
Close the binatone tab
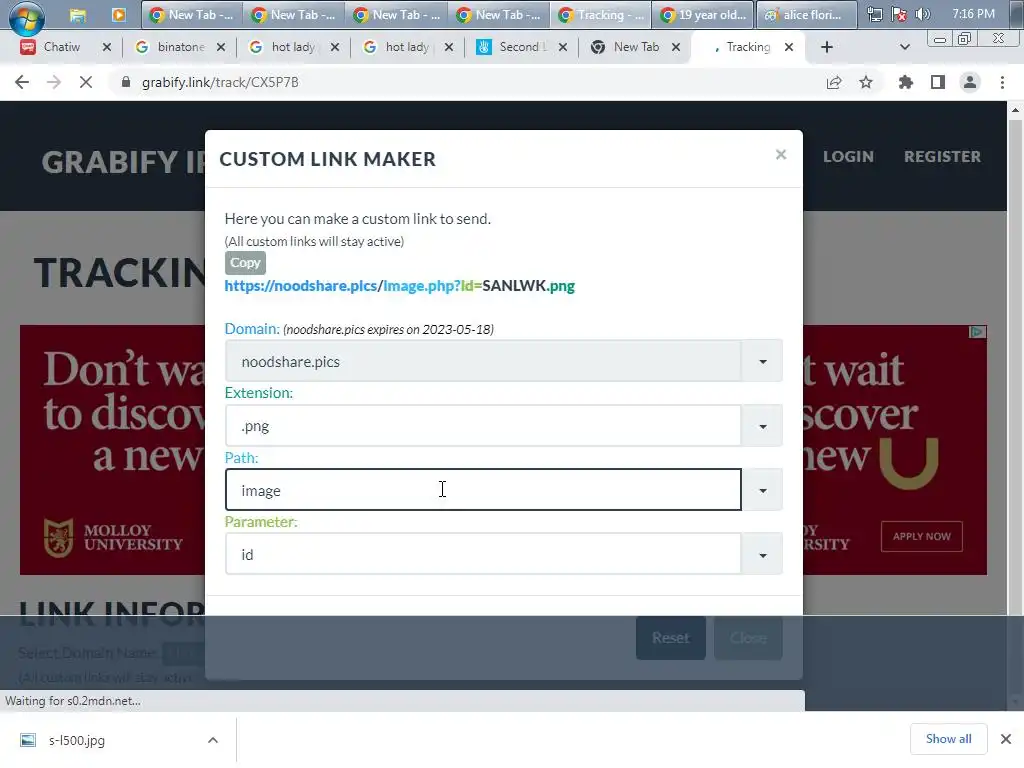(x=221, y=47)
